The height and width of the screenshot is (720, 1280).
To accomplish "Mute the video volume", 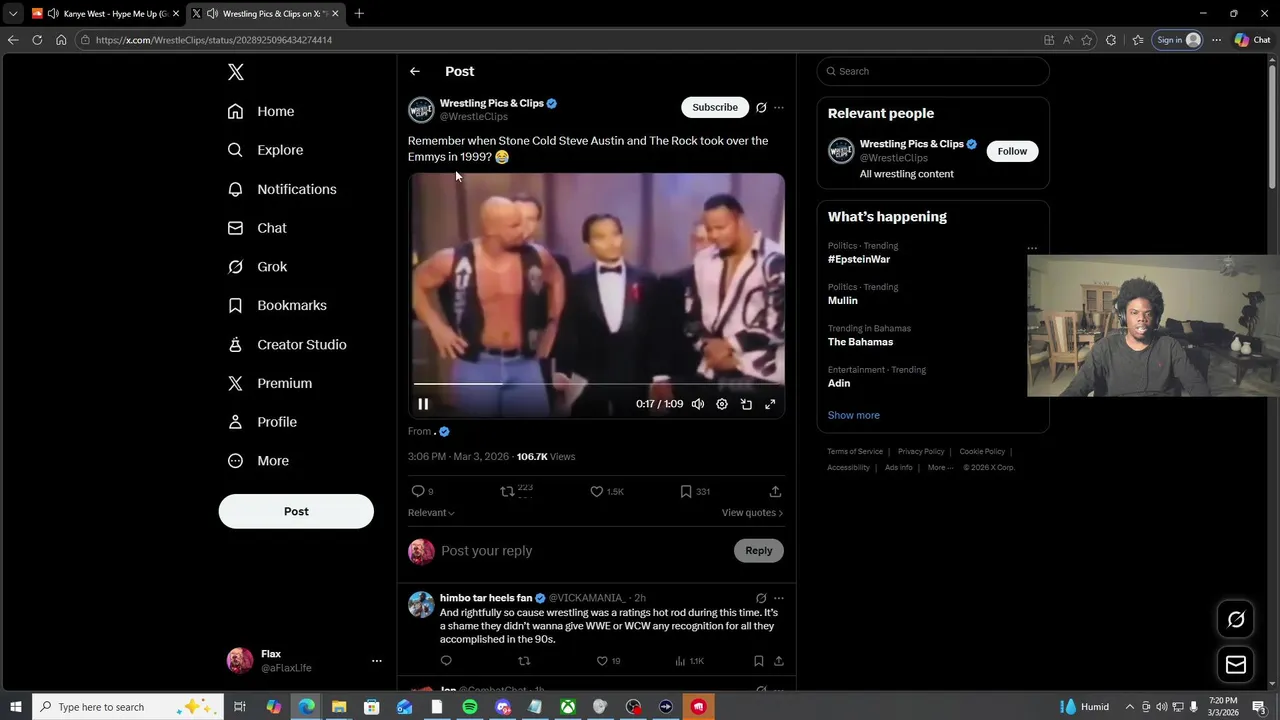I will [x=698, y=404].
